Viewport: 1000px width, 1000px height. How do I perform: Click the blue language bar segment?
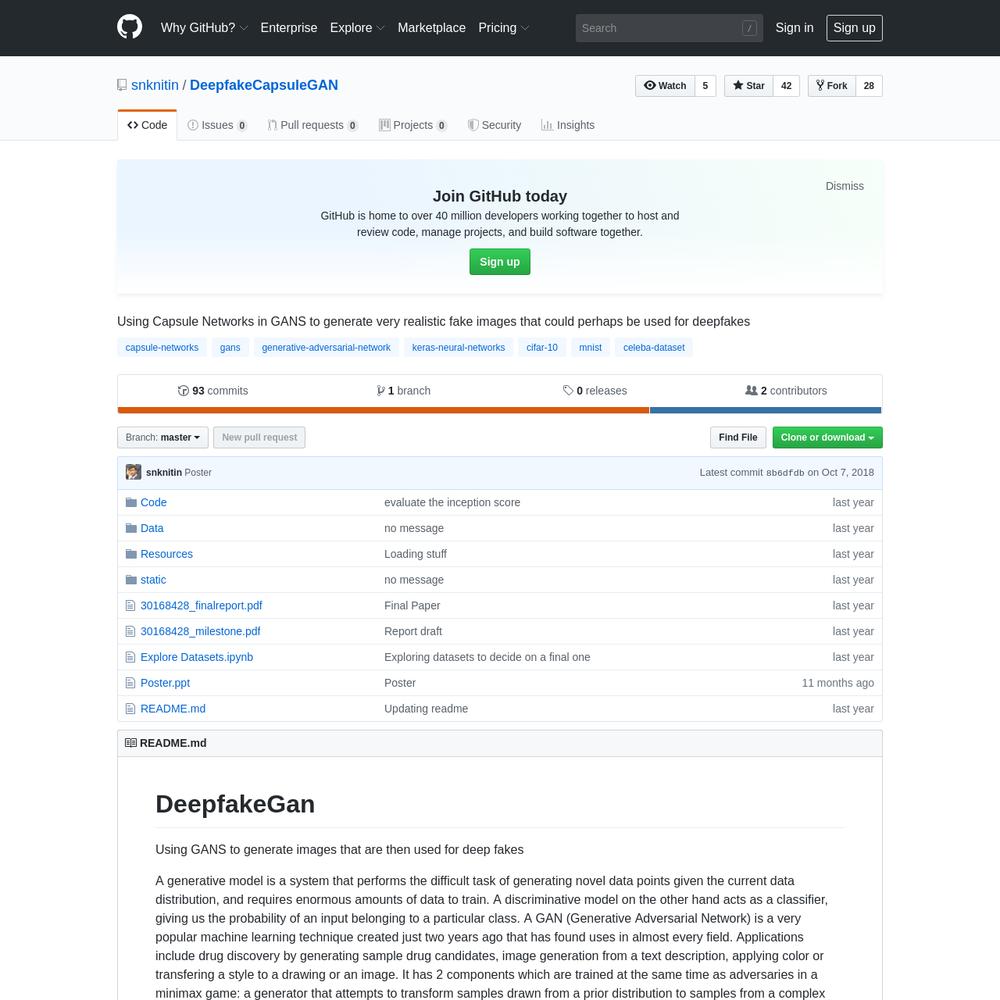coord(765,410)
